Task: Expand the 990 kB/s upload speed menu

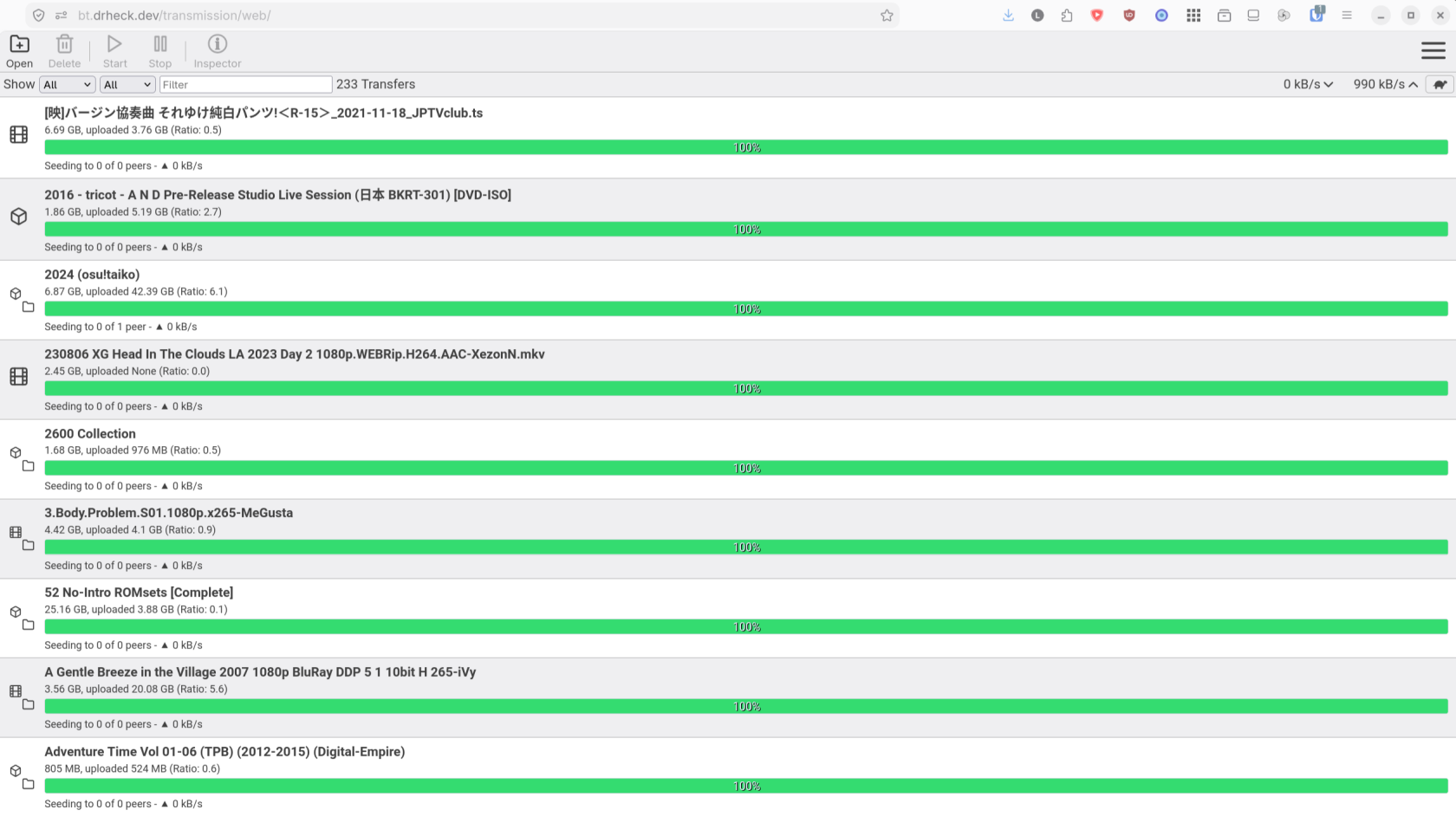Action: (x=1386, y=84)
